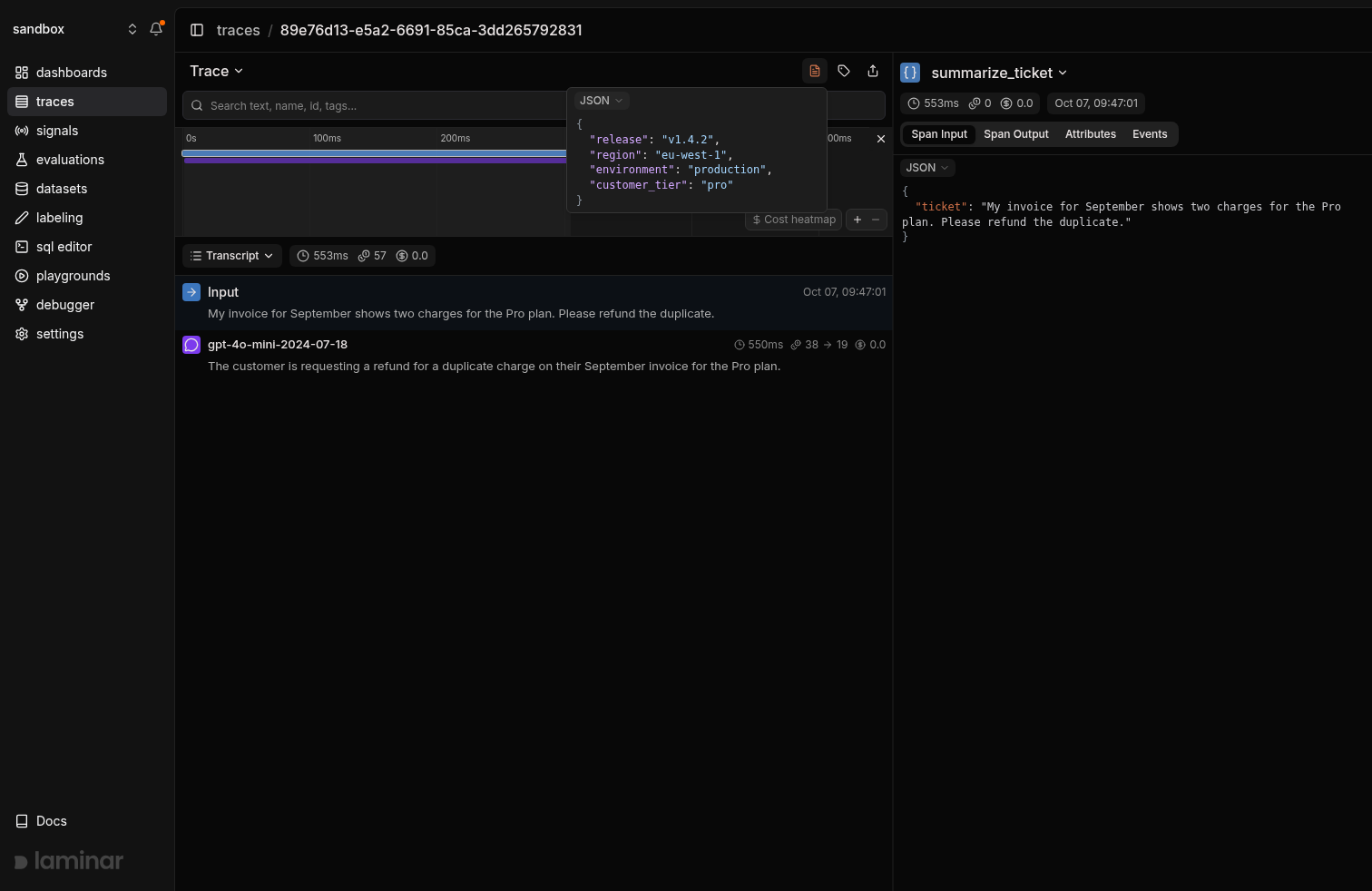
Task: Select the Input transcript row
Action: (x=534, y=302)
